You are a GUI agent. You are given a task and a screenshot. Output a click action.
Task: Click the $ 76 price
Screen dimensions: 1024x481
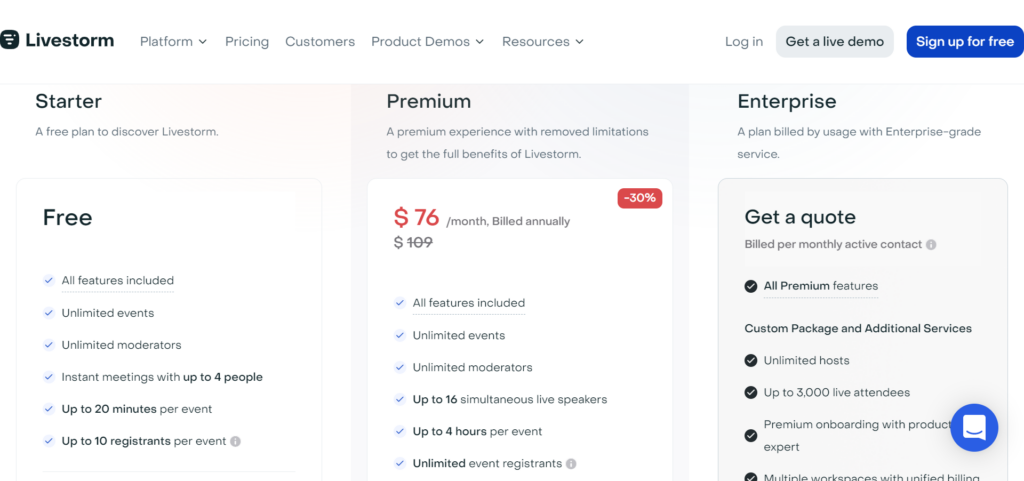click(417, 217)
